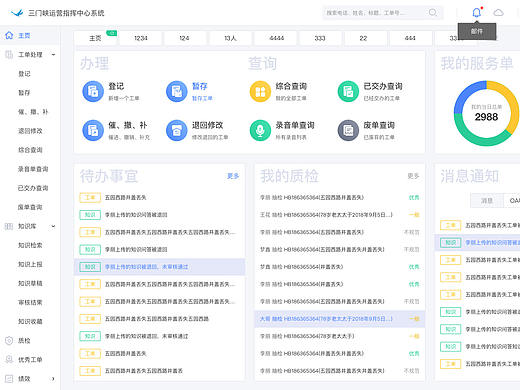Open 知识收藏 in the sidebar menu
Image resolution: width=520 pixels, height=390 pixels.
point(30,321)
